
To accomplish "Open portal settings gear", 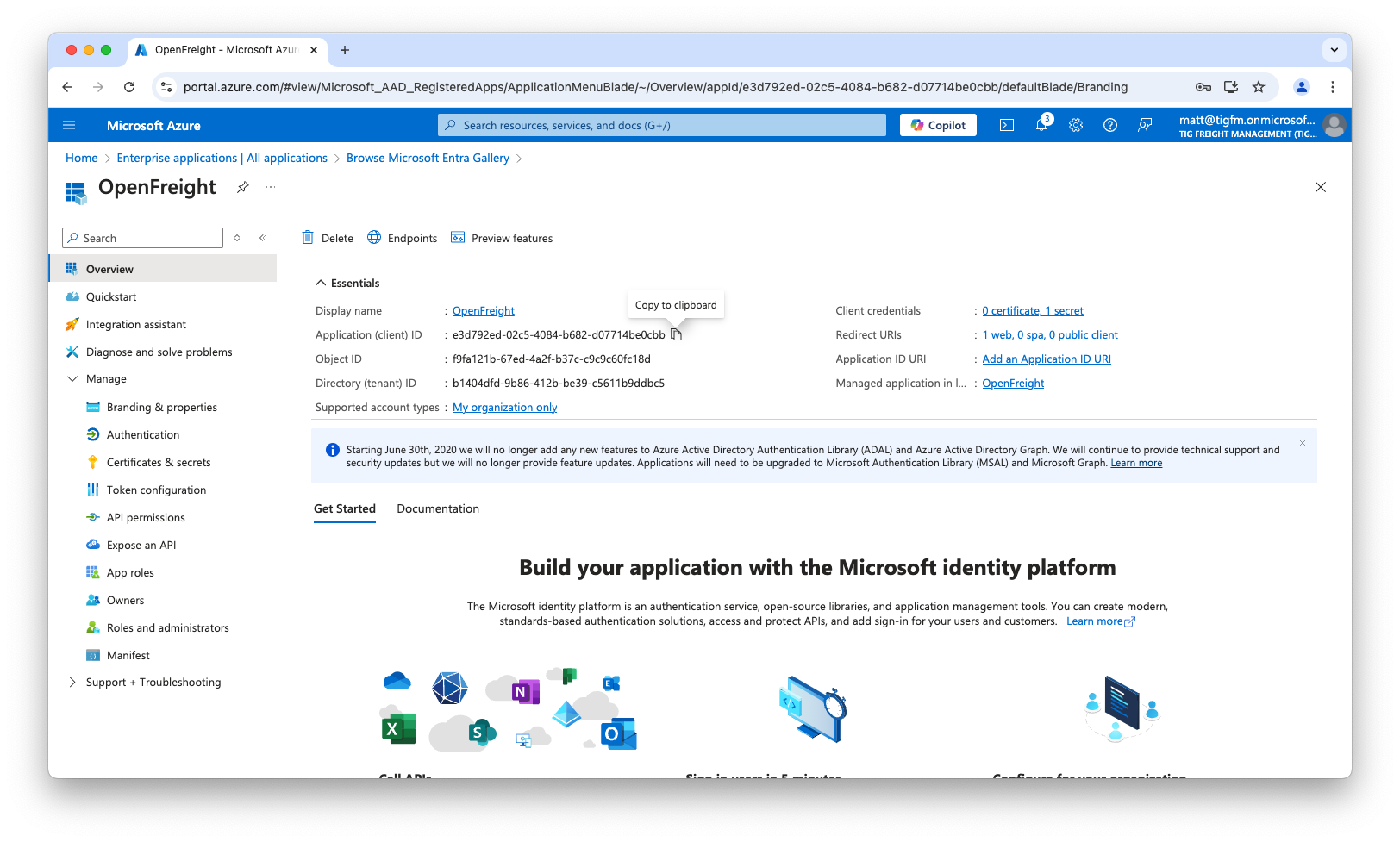I will pos(1076,125).
